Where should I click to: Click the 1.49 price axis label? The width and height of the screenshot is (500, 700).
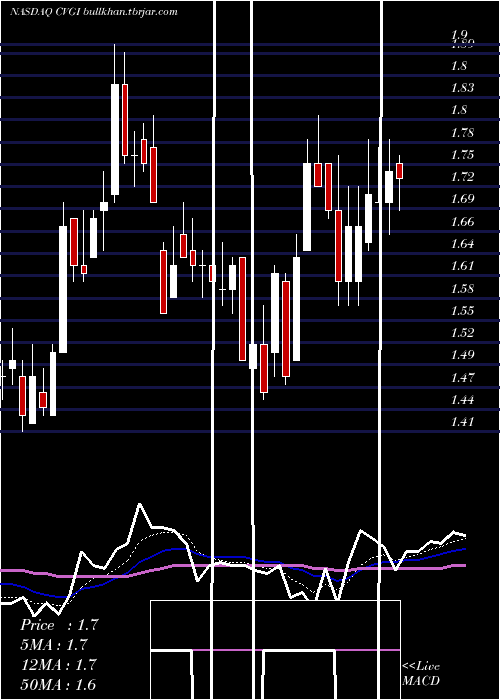[x=462, y=355]
